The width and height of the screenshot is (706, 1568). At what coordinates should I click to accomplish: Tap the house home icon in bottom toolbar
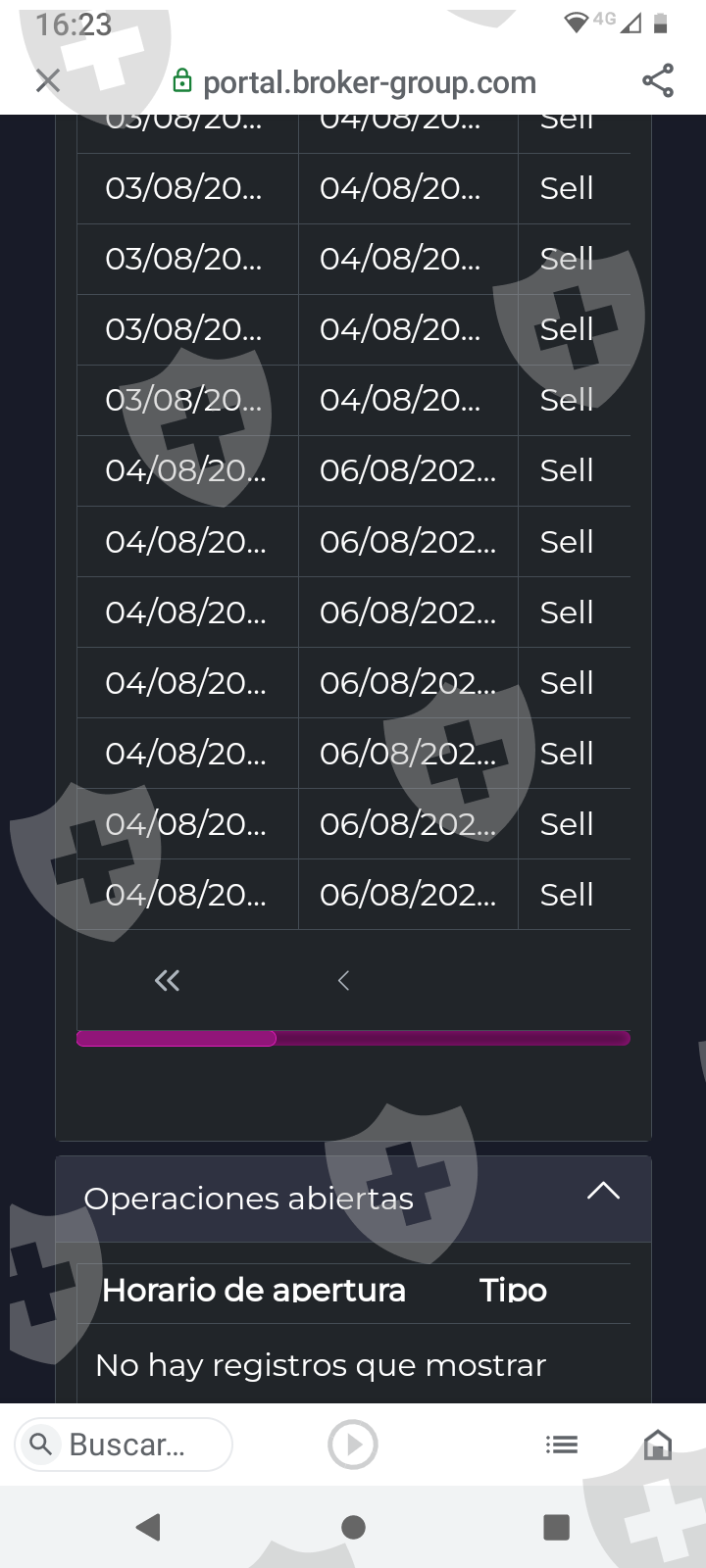click(x=657, y=1445)
